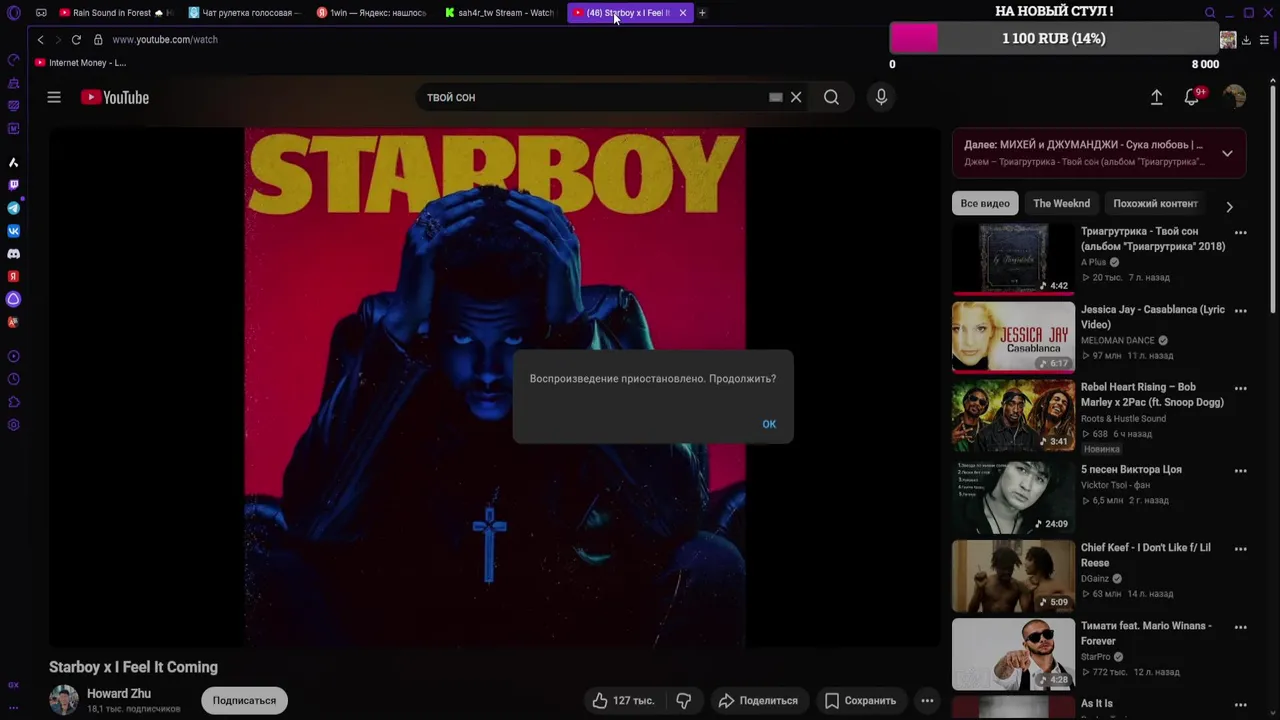The height and width of the screenshot is (720, 1280).
Task: Open search tabs magnifier in title bar
Action: 1210,13
